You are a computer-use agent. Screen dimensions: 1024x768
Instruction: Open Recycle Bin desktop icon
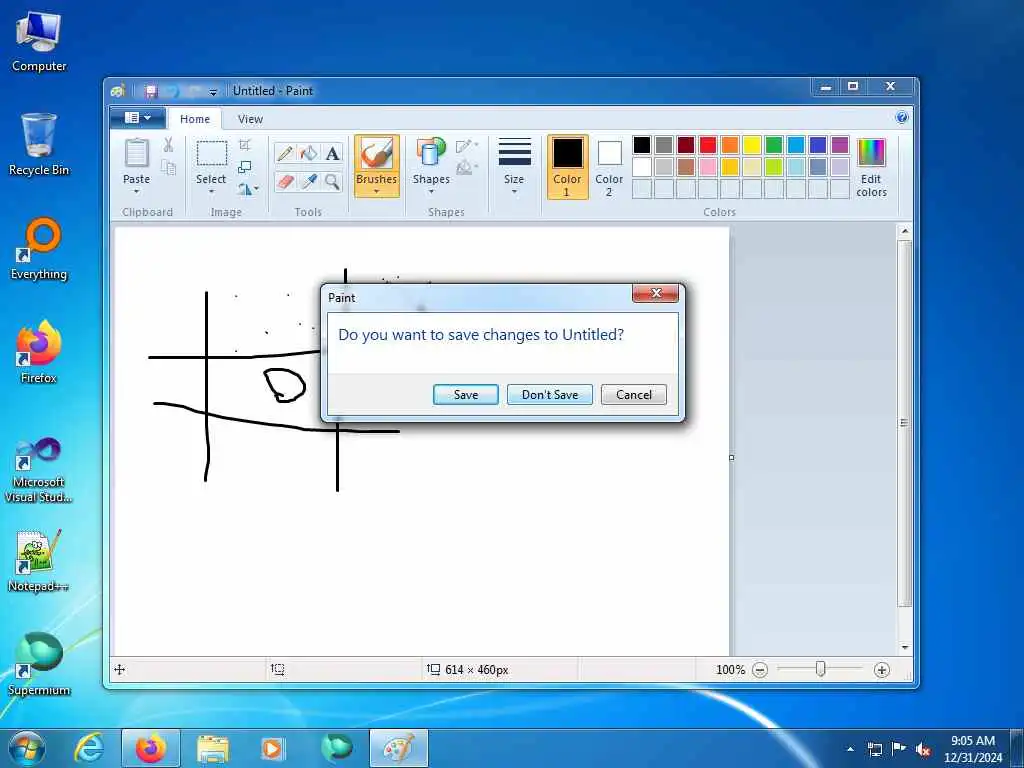39,145
